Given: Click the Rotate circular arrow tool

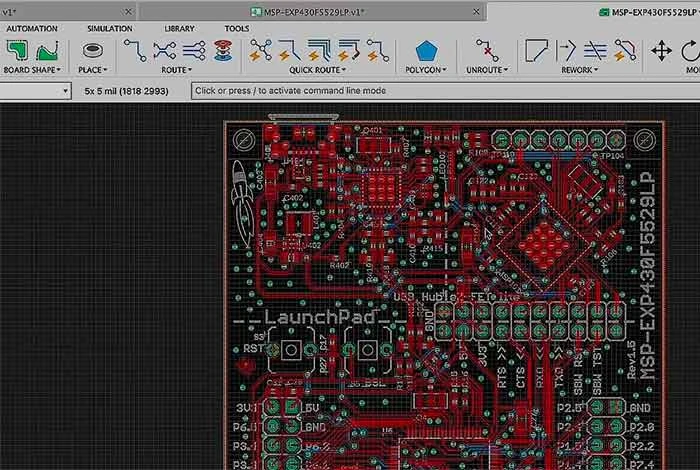Looking at the screenshot, I should [x=690, y=51].
